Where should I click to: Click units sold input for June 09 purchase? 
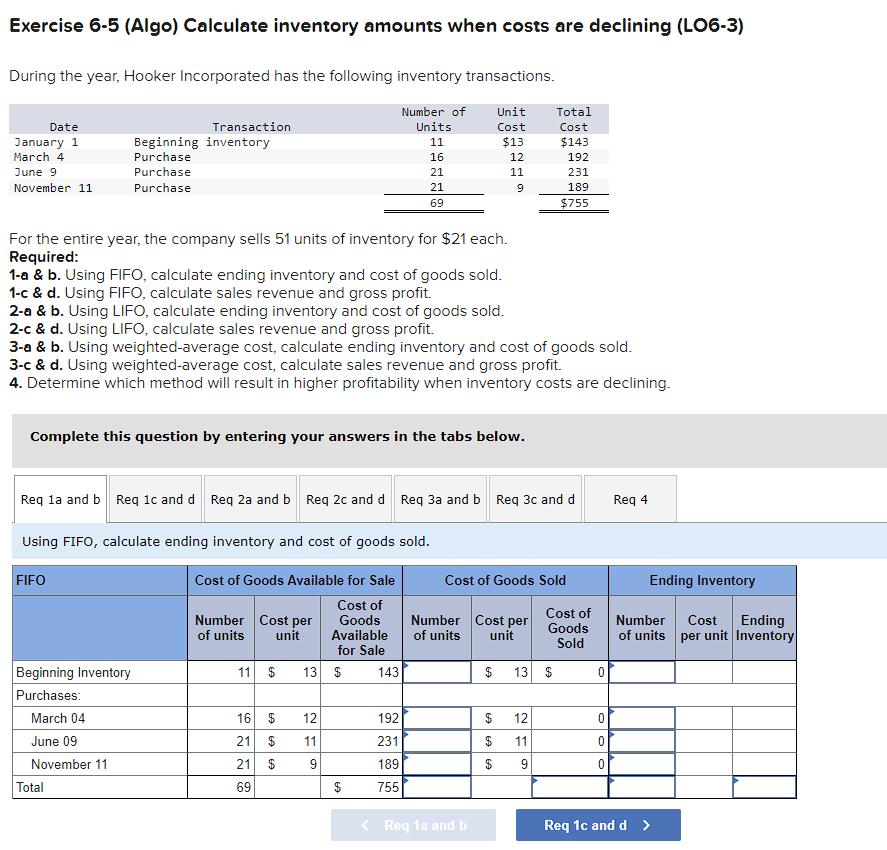436,740
